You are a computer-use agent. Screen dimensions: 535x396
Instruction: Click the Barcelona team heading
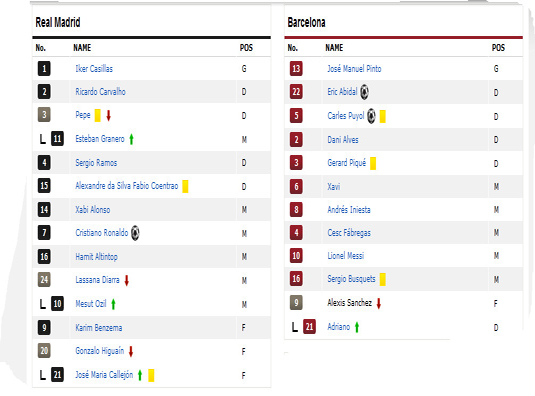tap(306, 23)
